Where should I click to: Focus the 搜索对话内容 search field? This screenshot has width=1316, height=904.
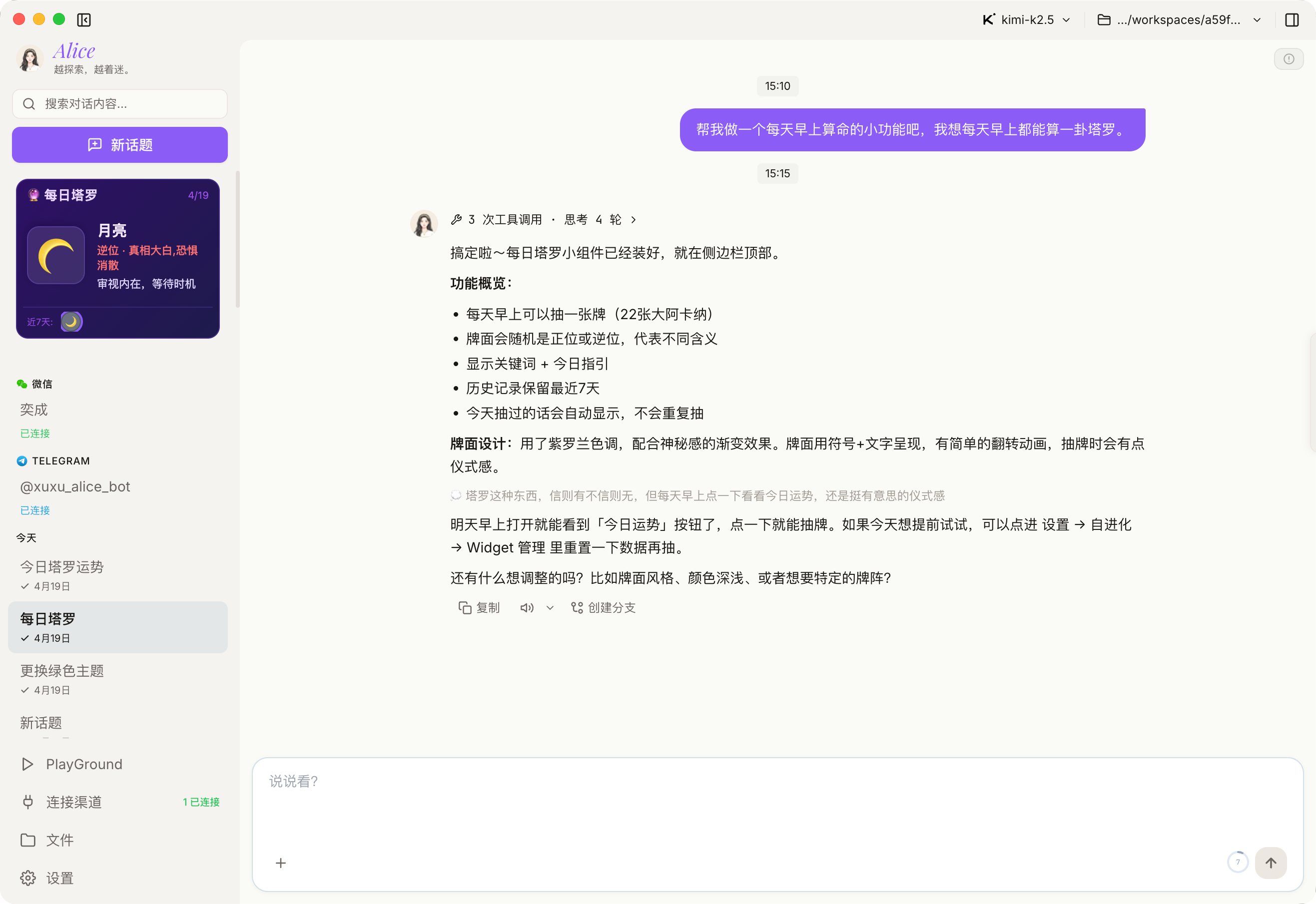(120, 104)
